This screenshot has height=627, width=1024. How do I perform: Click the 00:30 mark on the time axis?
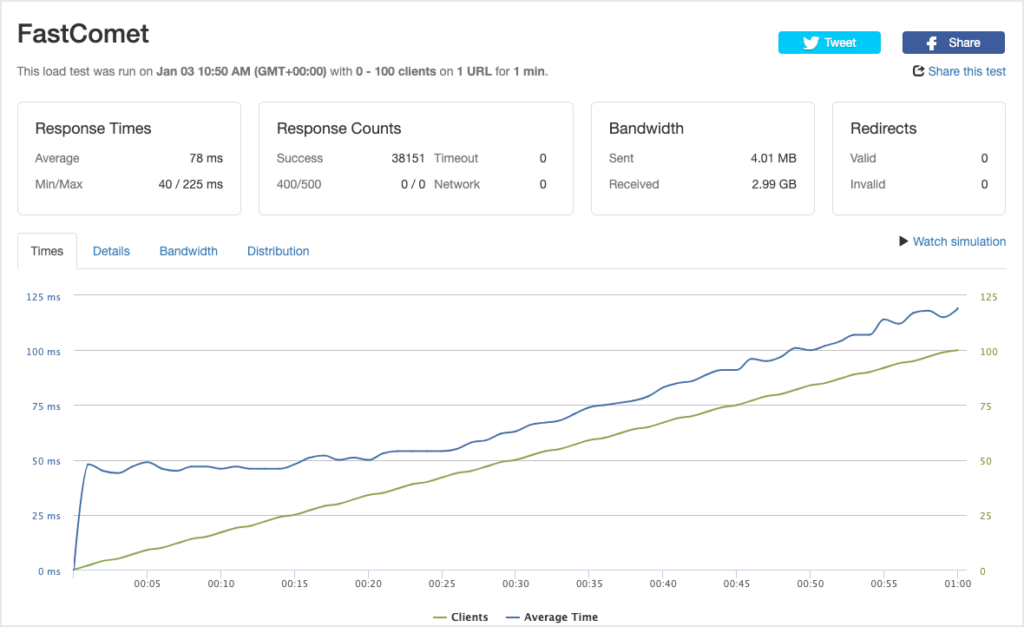click(x=515, y=583)
